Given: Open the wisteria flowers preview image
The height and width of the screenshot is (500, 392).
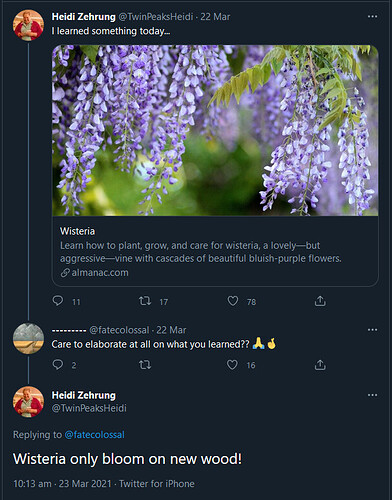Looking at the screenshot, I should pos(215,130).
